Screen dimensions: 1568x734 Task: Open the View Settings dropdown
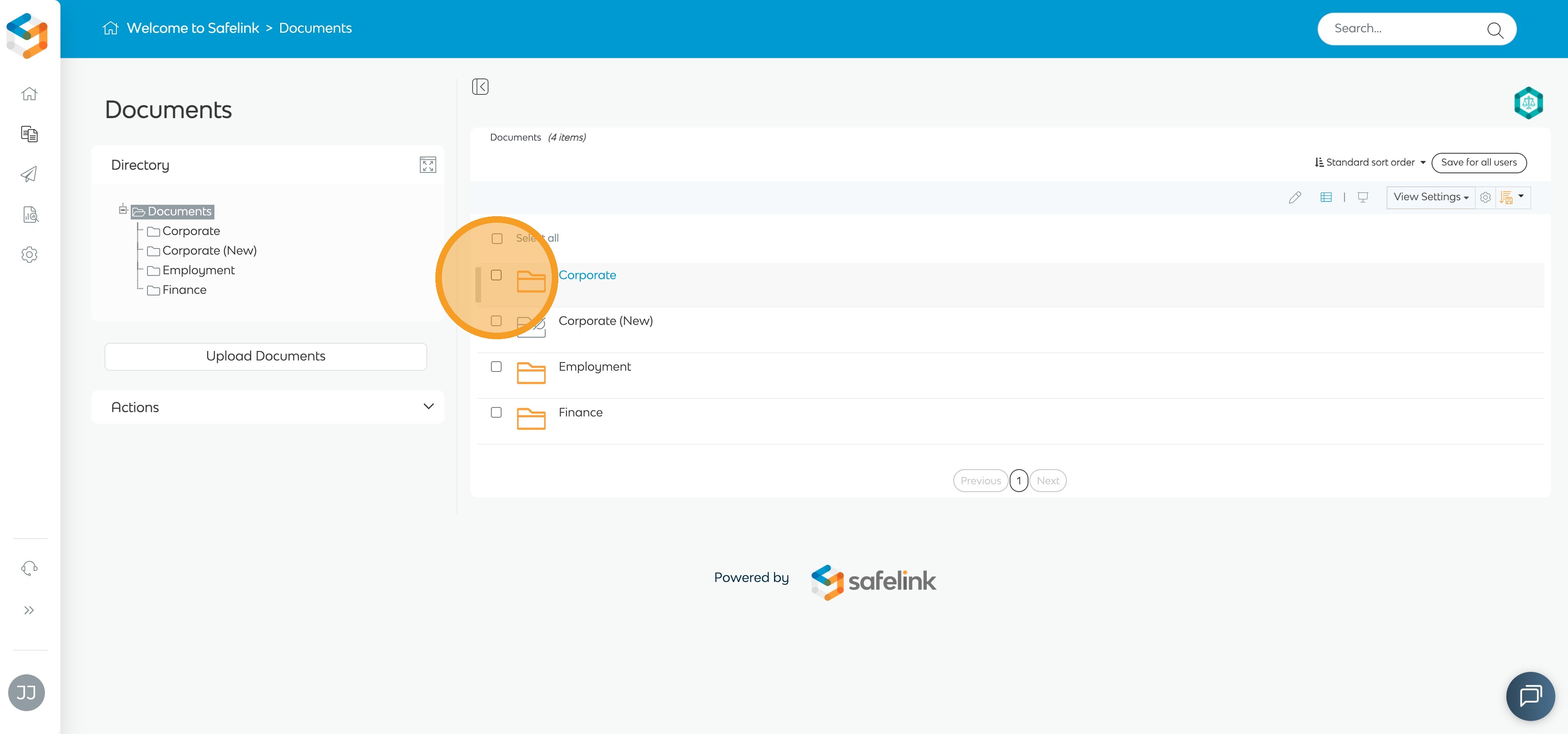pyautogui.click(x=1430, y=197)
